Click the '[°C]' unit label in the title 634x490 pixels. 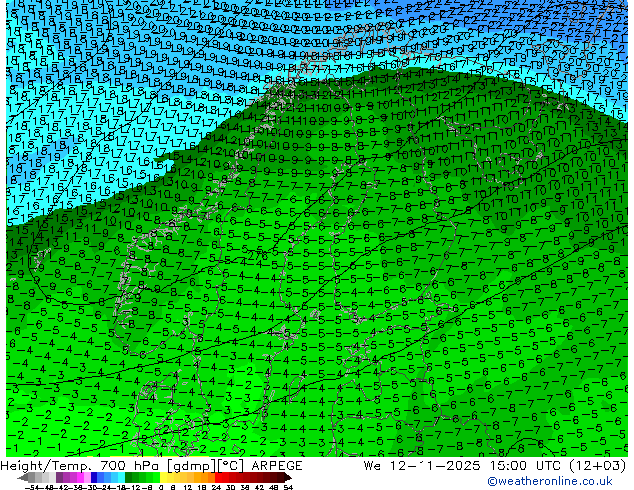(x=231, y=466)
